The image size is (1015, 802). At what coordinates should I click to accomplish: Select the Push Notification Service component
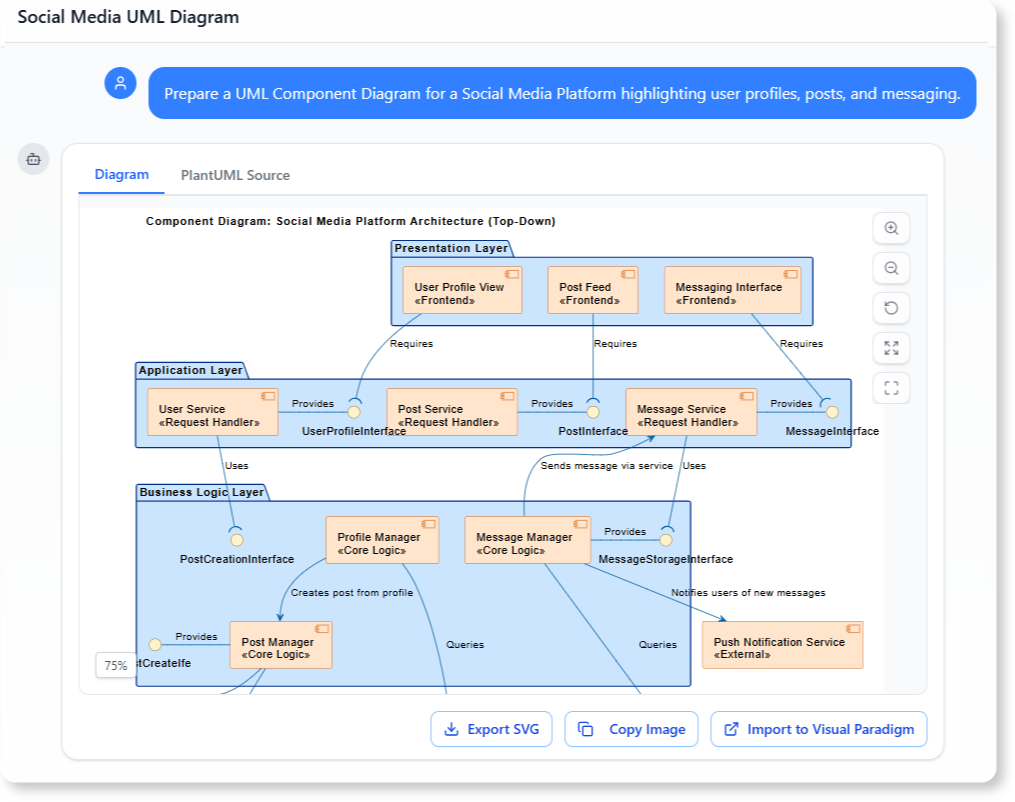pos(782,644)
